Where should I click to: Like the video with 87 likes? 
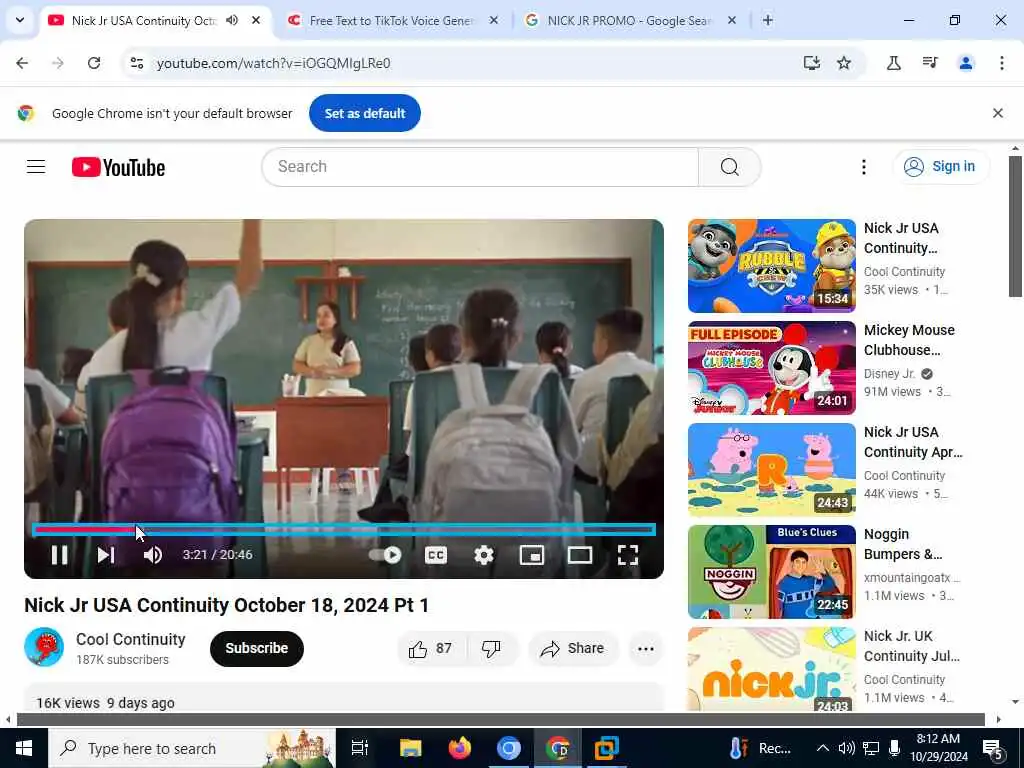pyautogui.click(x=431, y=648)
